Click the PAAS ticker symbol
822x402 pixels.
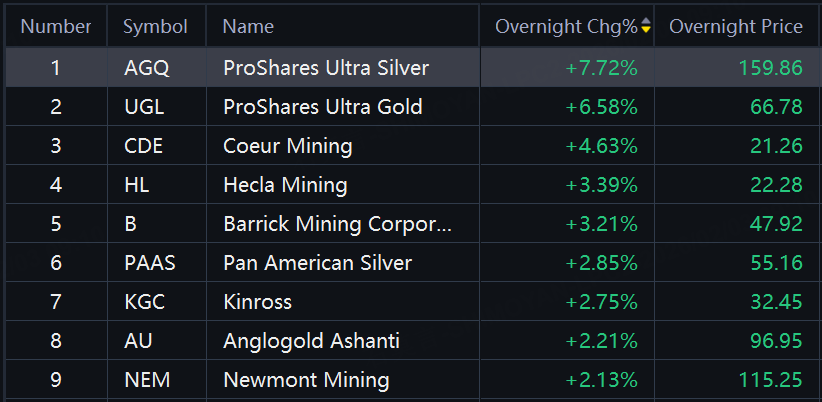(148, 263)
